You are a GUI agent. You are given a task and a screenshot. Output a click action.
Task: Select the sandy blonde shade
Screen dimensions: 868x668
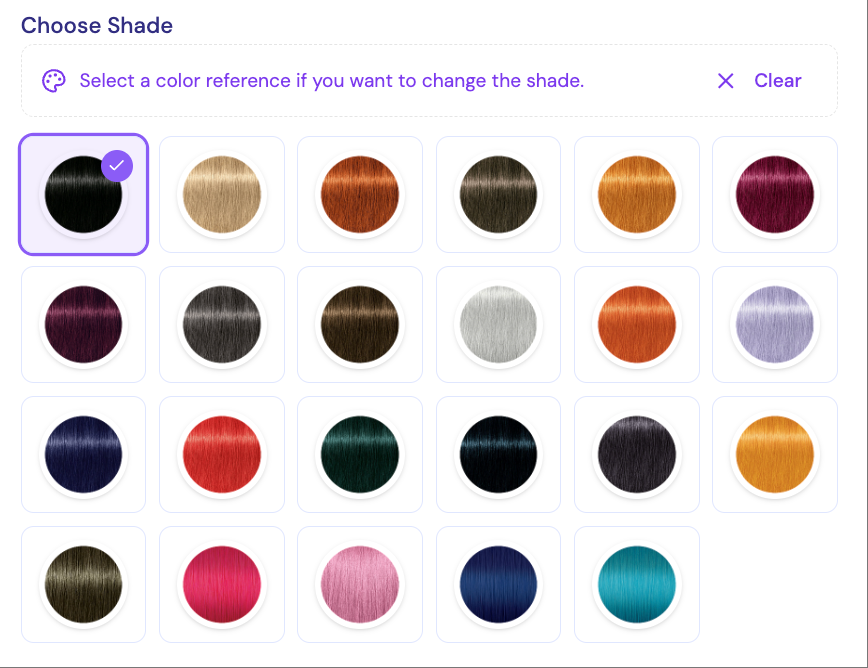pyautogui.click(x=222, y=194)
